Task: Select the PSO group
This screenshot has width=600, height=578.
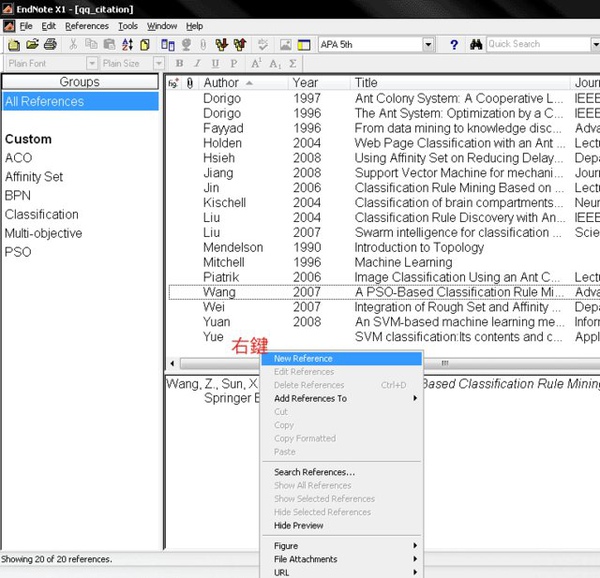Action: point(18,252)
